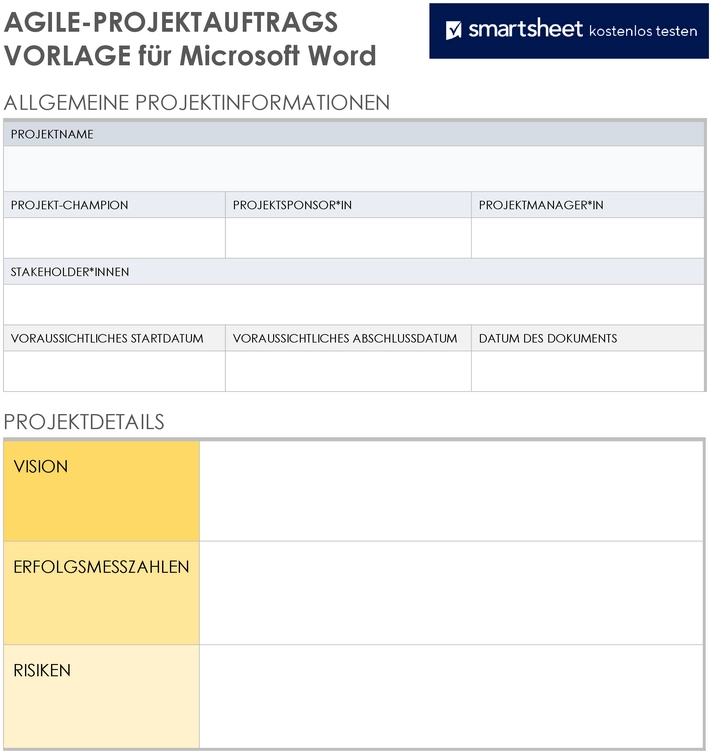The width and height of the screenshot is (711, 754).
Task: Select the 'VORAUSSICHTLICHES ABSCHLUSSDATUM' label
Action: [345, 338]
